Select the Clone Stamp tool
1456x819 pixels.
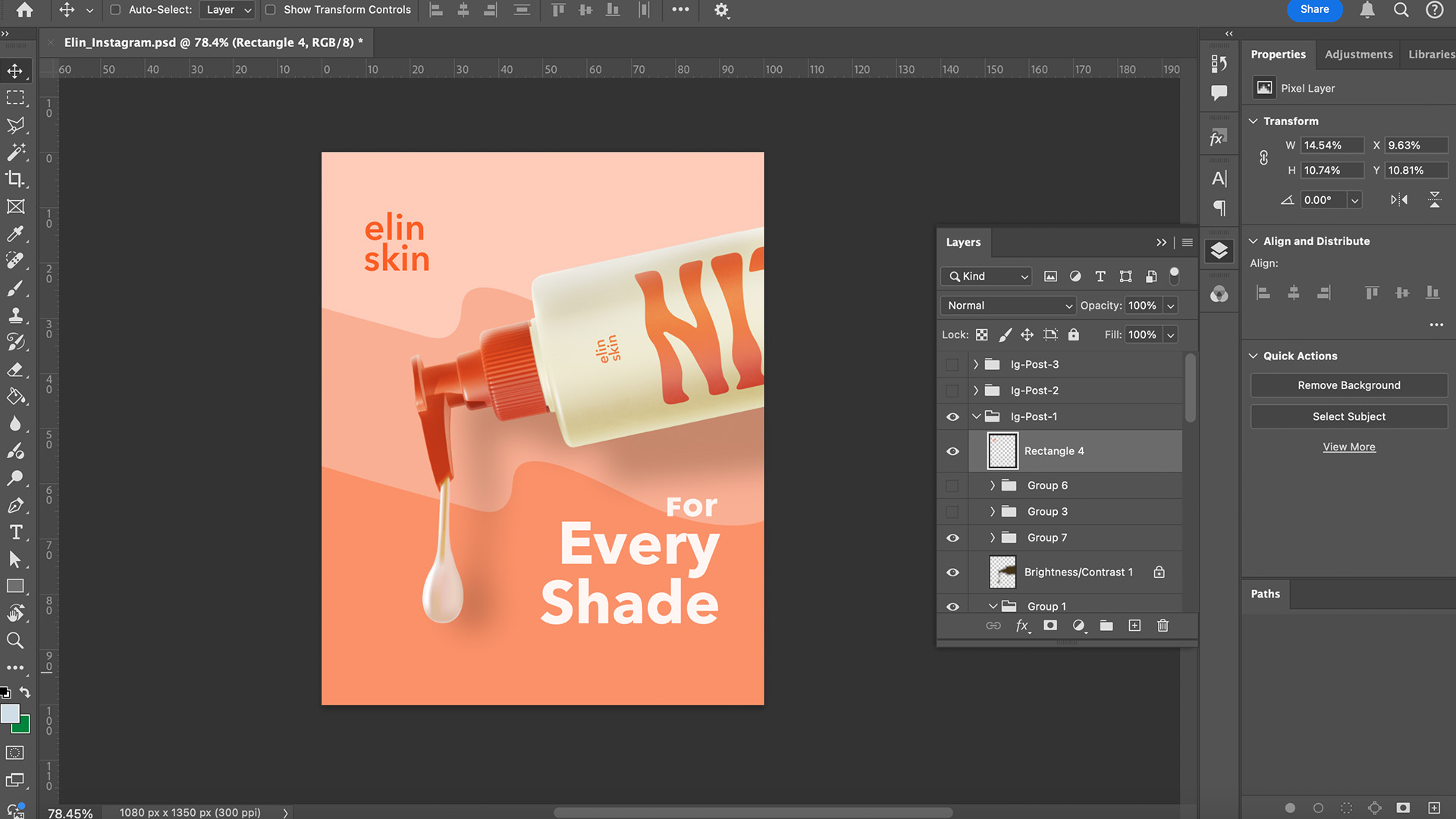click(15, 315)
